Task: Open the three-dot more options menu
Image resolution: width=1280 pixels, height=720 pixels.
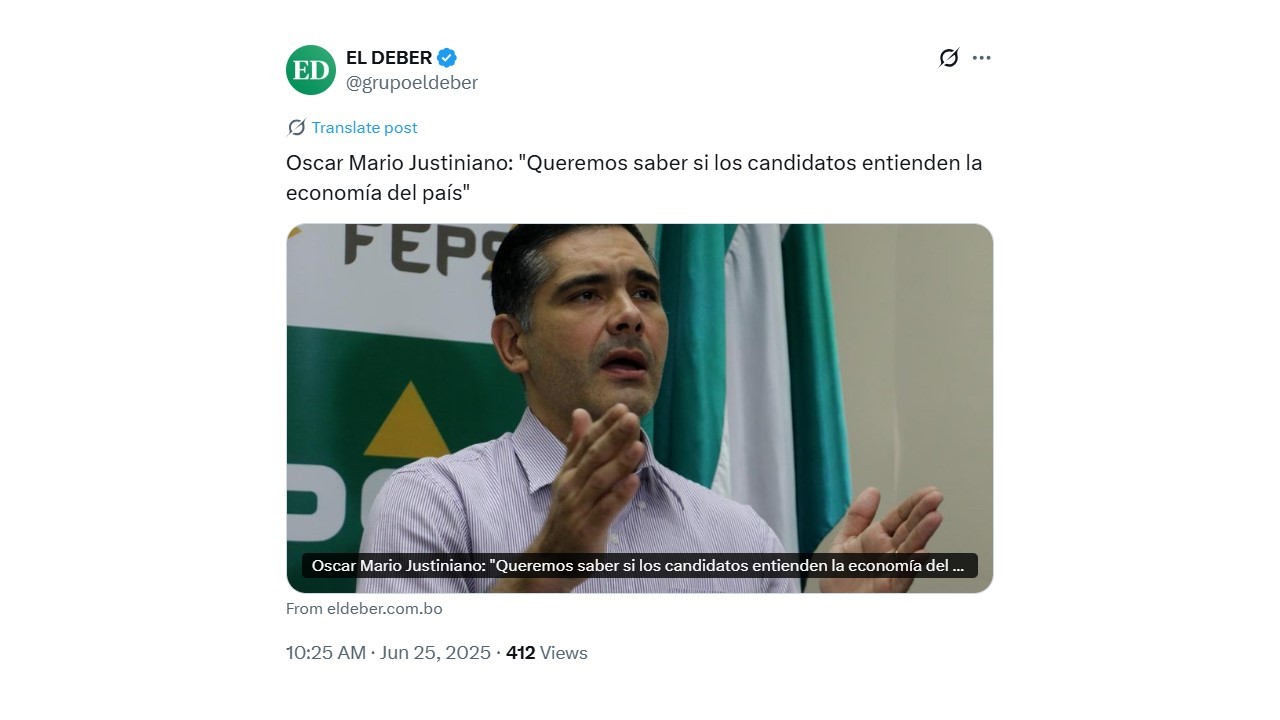Action: point(982,58)
